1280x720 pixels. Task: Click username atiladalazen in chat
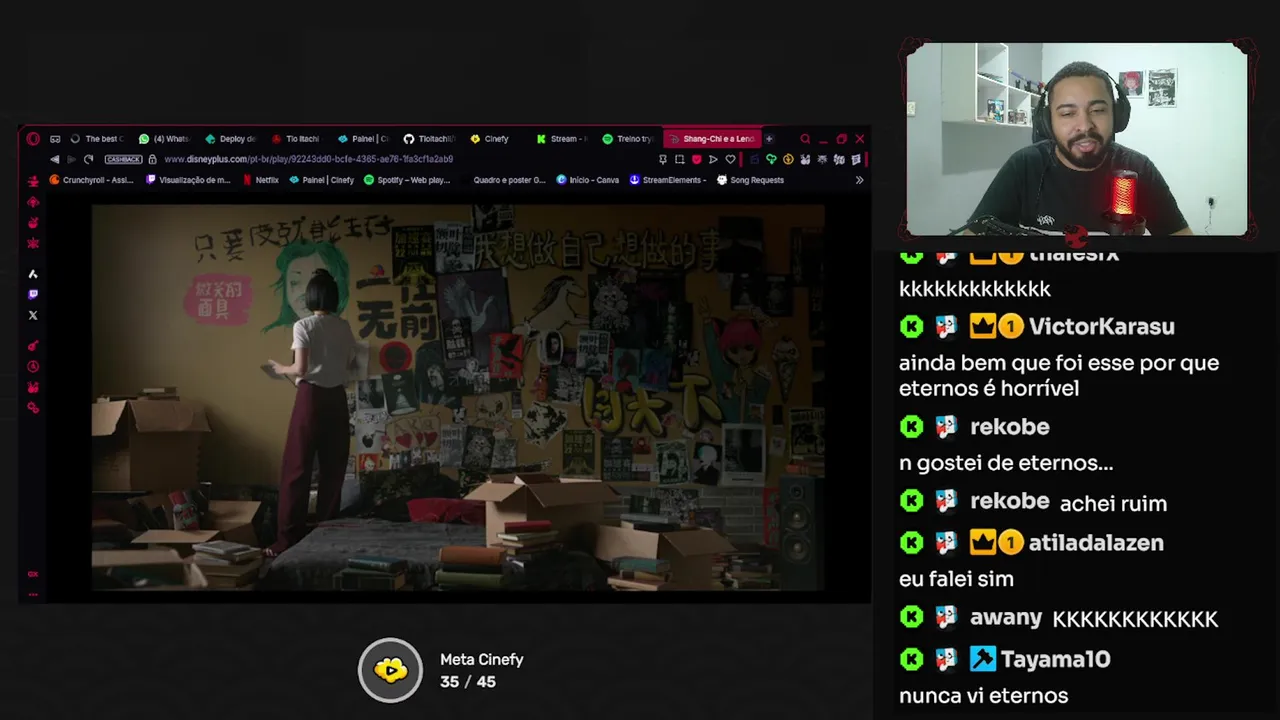click(x=1095, y=543)
